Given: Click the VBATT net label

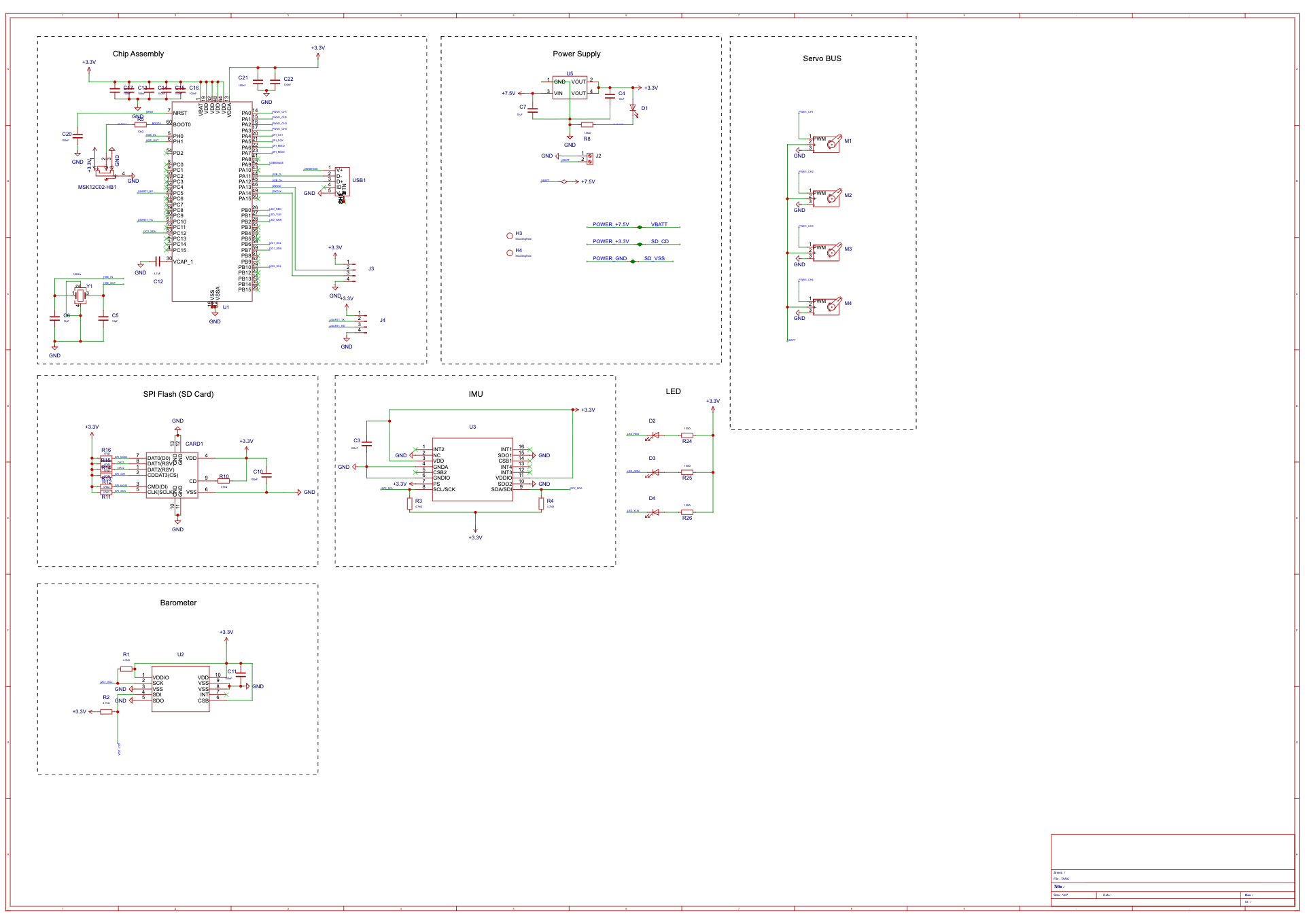Looking at the screenshot, I should [659, 224].
